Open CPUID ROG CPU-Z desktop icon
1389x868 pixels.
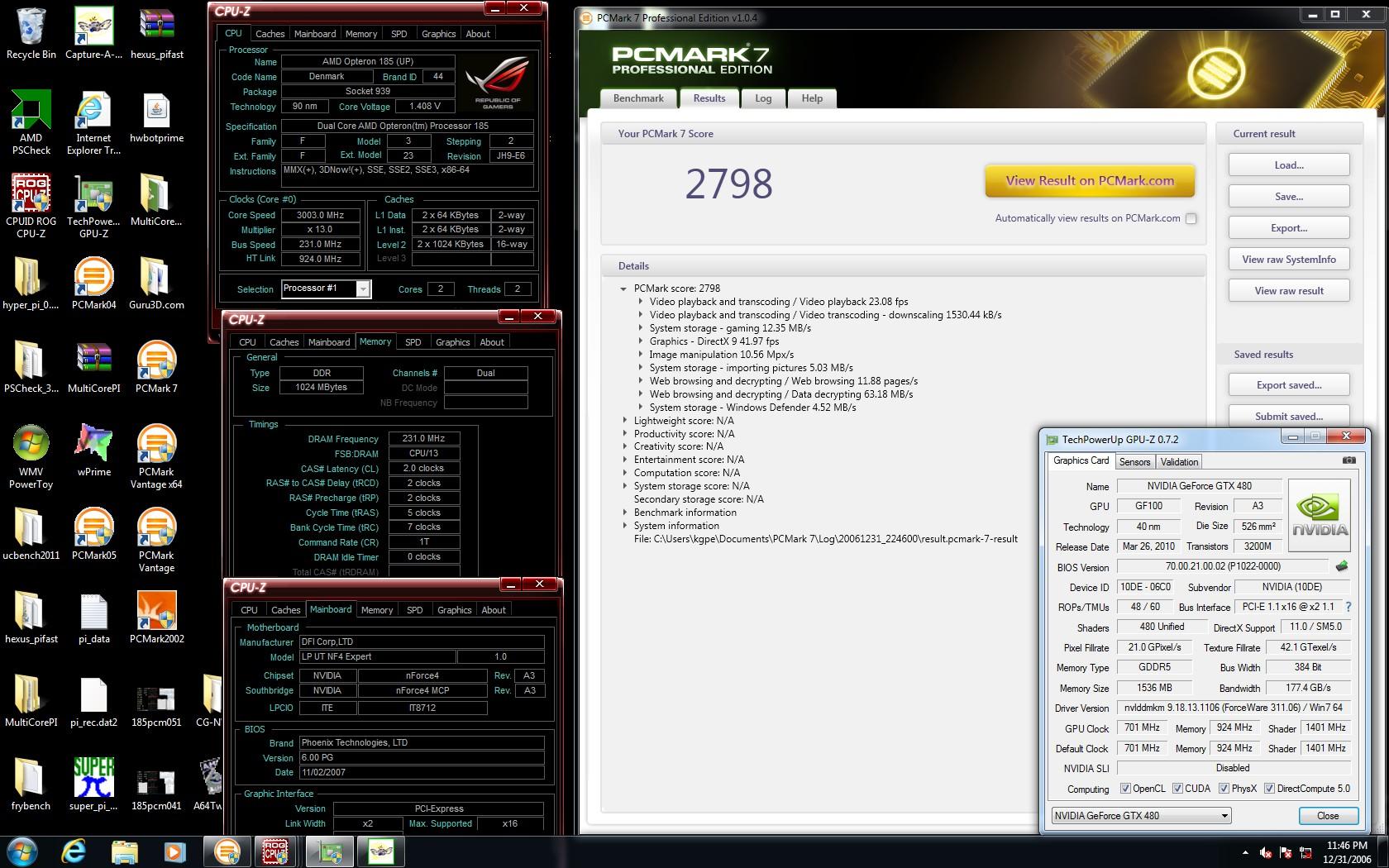31,205
